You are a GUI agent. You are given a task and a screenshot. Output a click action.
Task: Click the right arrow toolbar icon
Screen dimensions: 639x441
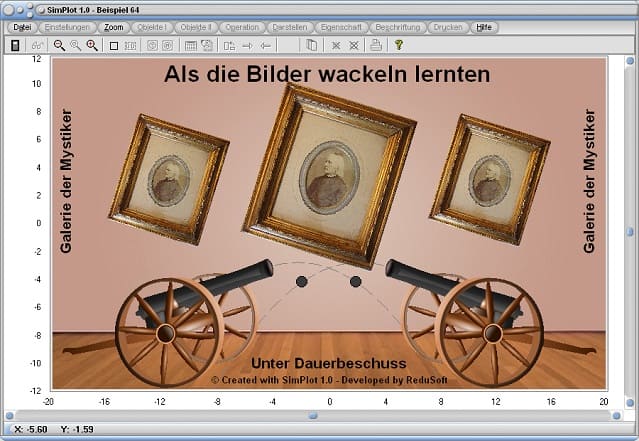[x=247, y=46]
